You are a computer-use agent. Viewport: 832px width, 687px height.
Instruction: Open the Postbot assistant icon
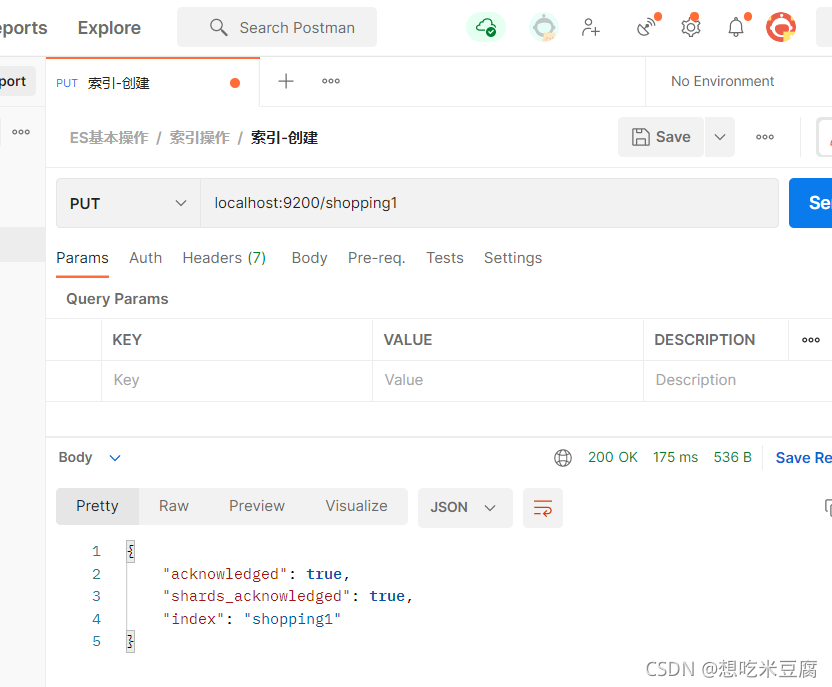pos(544,27)
